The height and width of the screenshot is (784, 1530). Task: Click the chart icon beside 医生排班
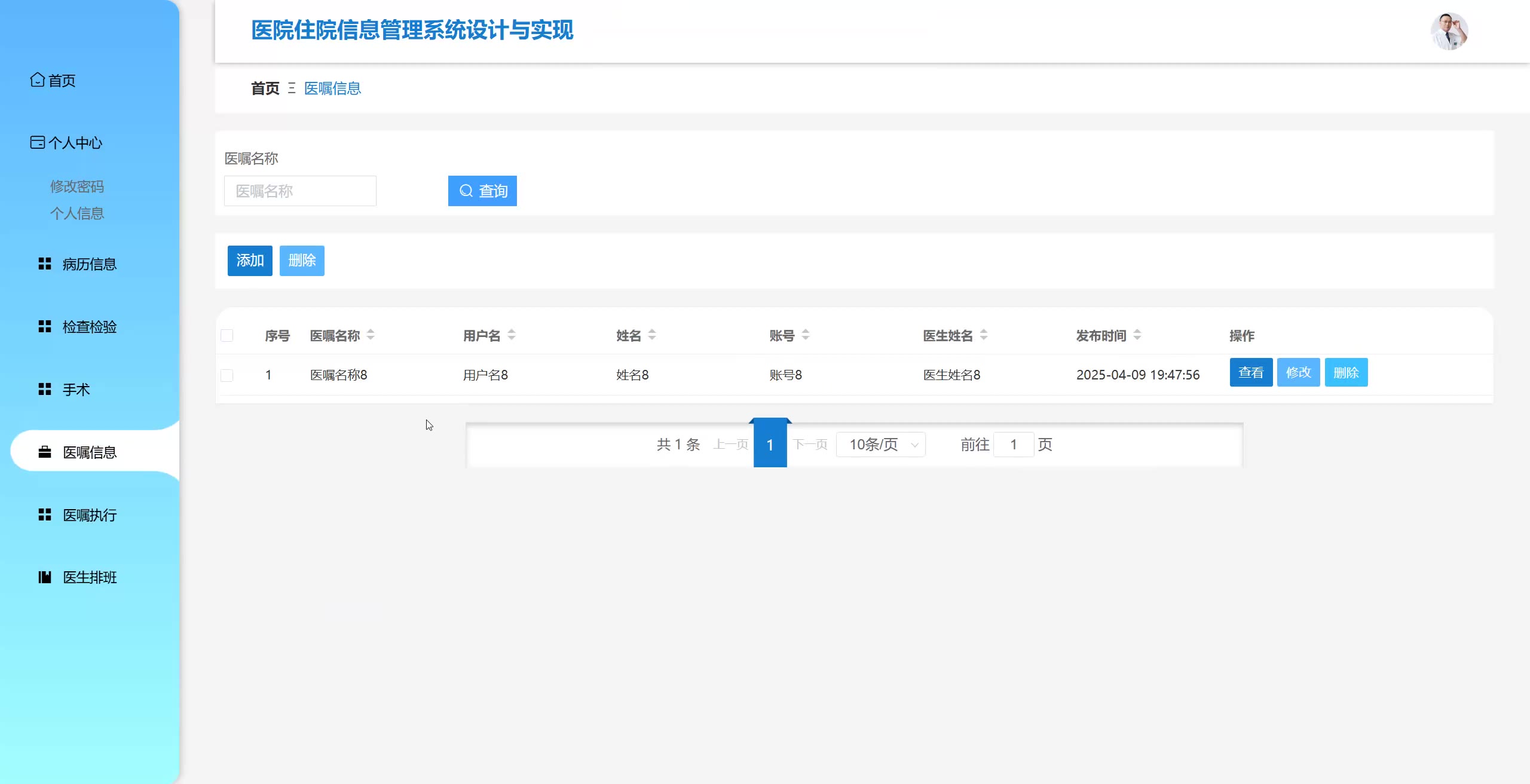(x=45, y=577)
